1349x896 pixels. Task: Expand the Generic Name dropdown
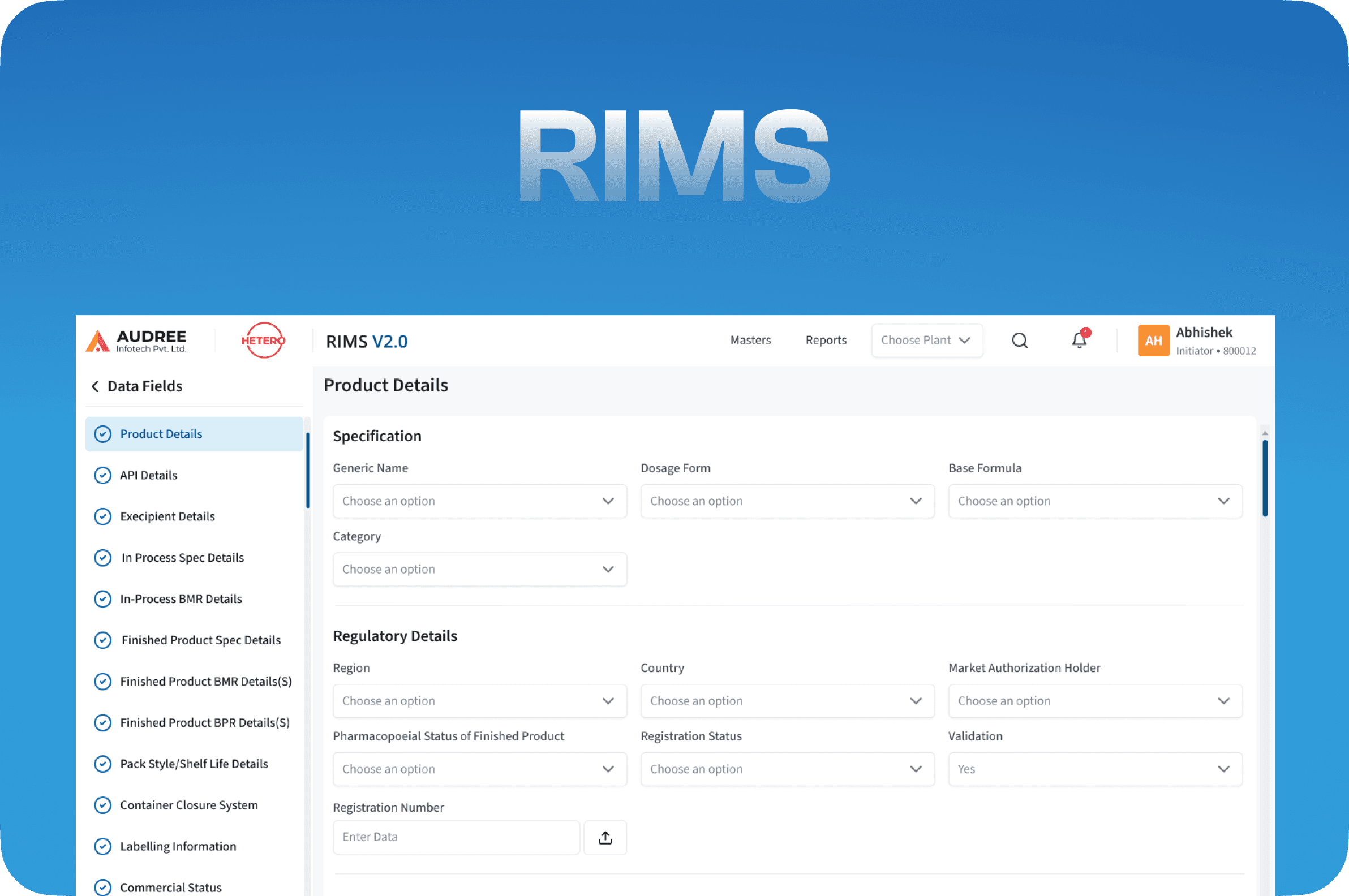click(479, 501)
